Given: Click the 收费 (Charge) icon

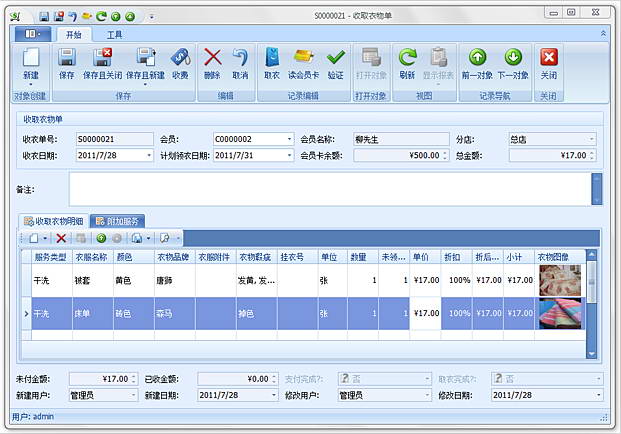Looking at the screenshot, I should pos(180,63).
